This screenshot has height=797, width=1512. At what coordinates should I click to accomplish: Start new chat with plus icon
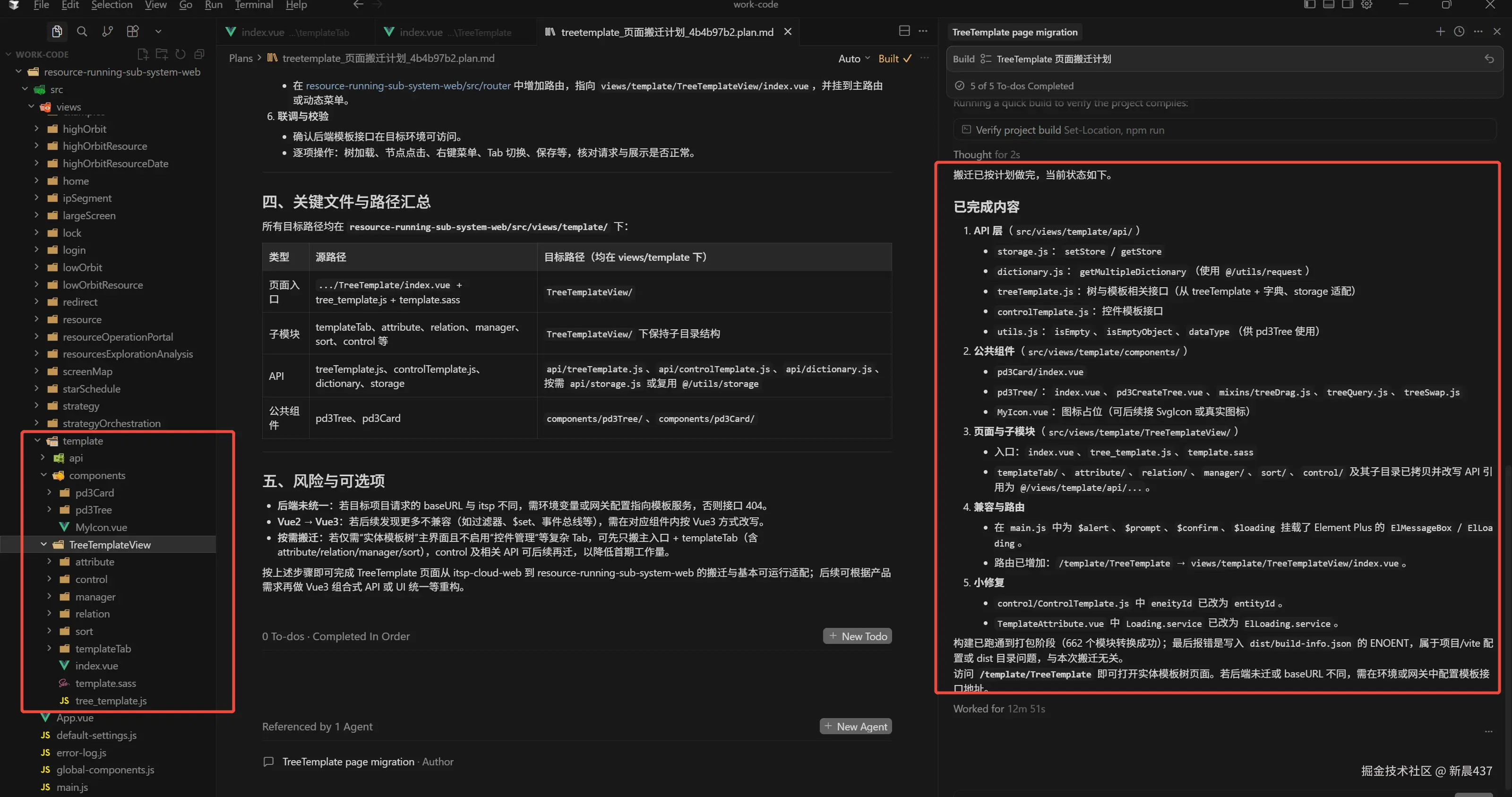click(1440, 32)
